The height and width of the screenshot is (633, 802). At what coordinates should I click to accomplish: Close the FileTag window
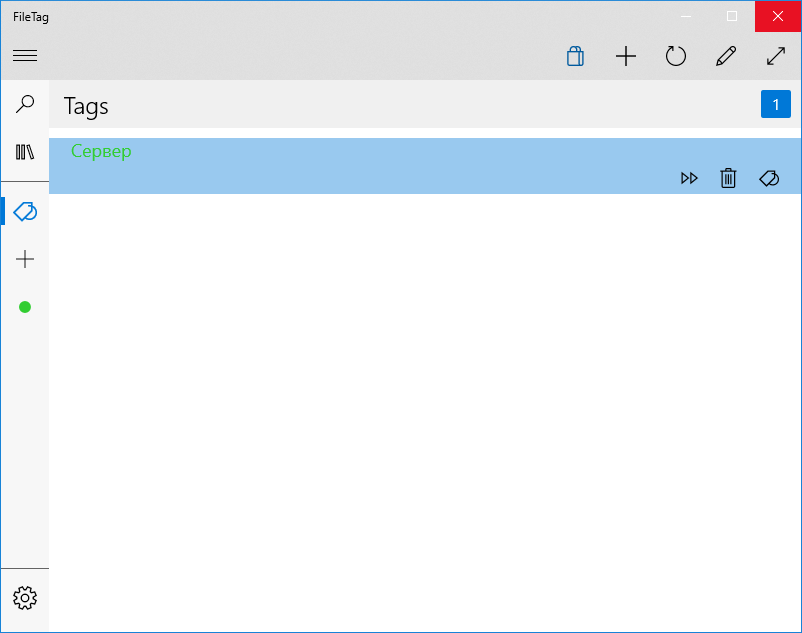coord(778,16)
